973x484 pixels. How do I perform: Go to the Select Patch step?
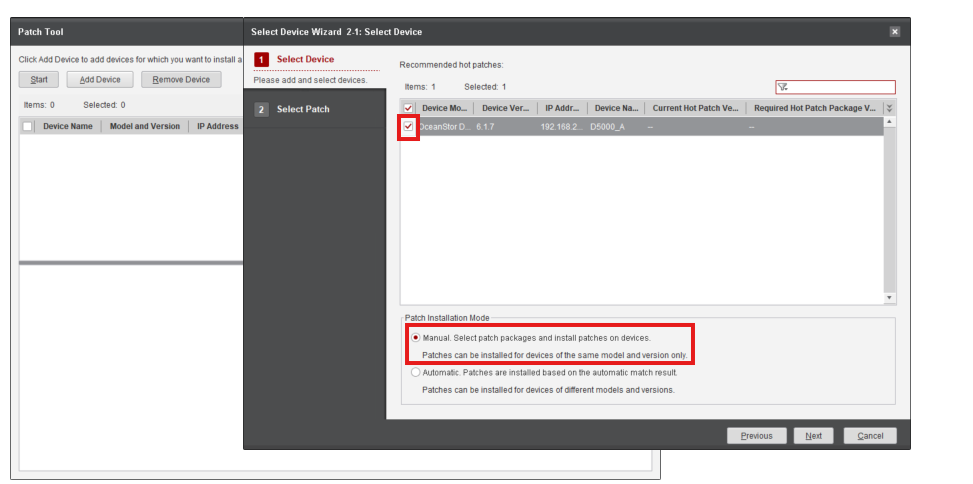coord(302,109)
